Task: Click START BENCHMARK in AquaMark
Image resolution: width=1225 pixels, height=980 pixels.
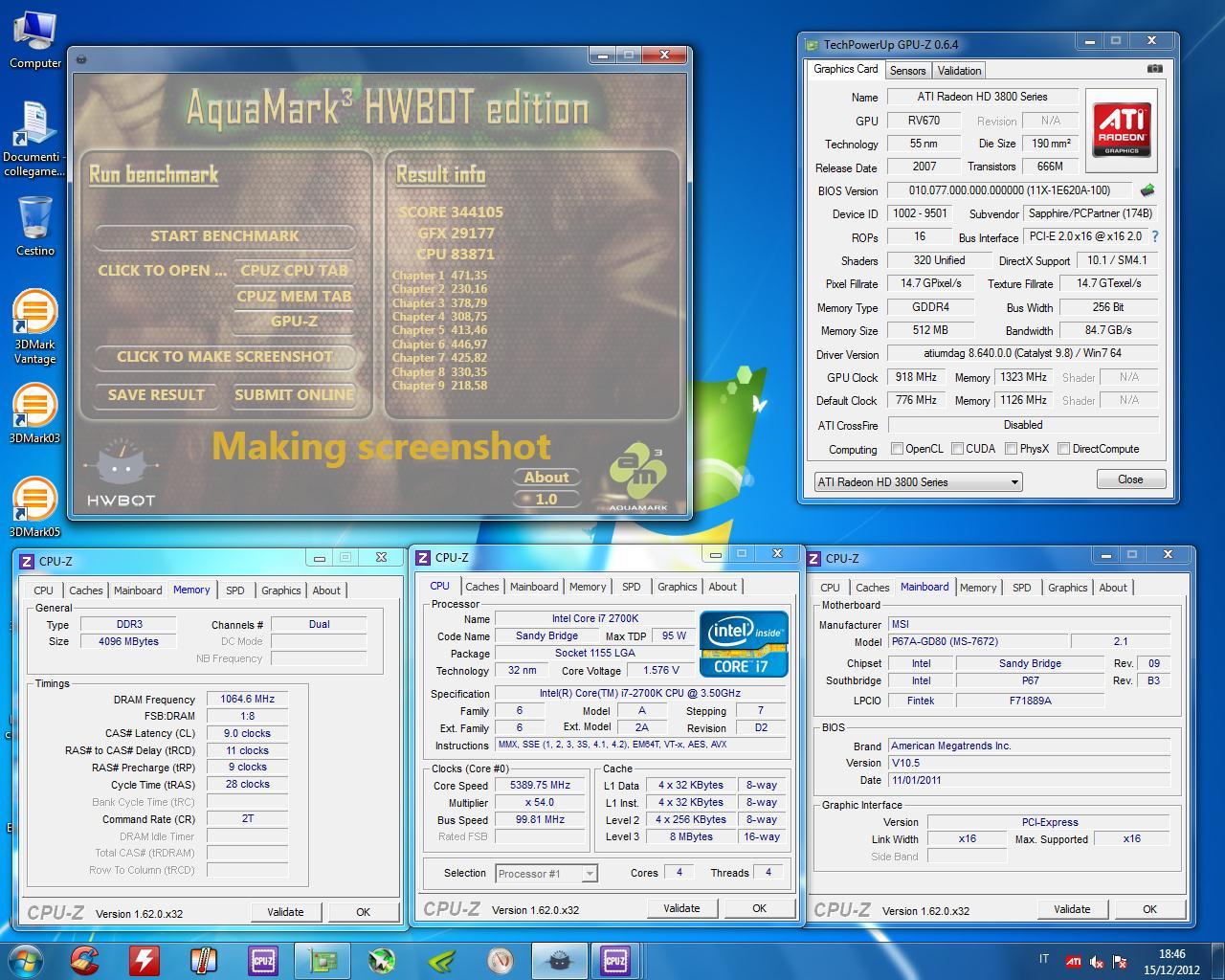Action: pos(225,235)
